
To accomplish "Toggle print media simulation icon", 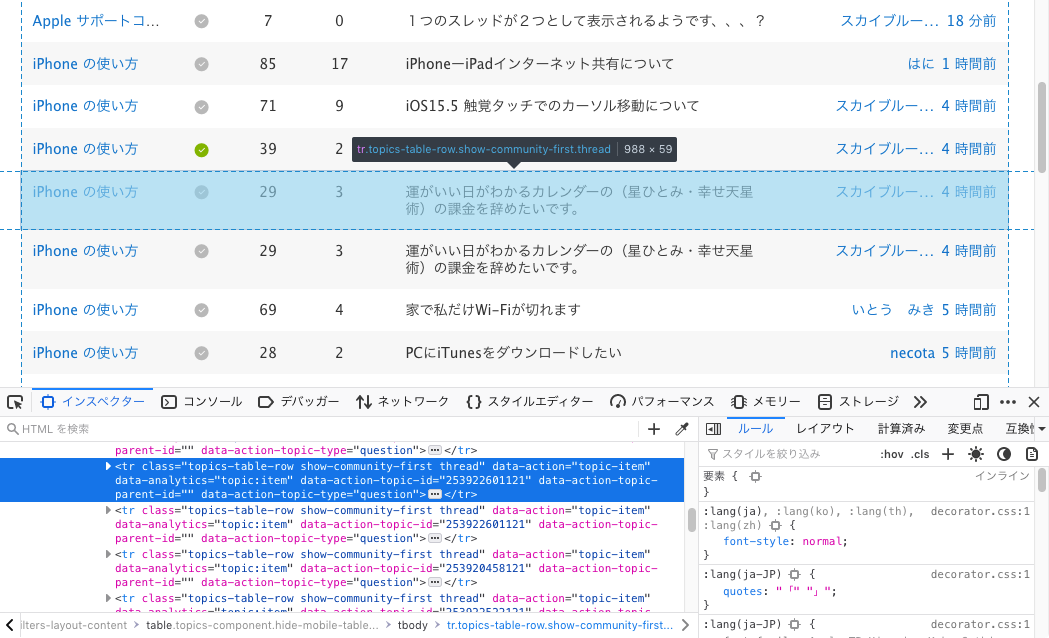I will (x=1032, y=454).
